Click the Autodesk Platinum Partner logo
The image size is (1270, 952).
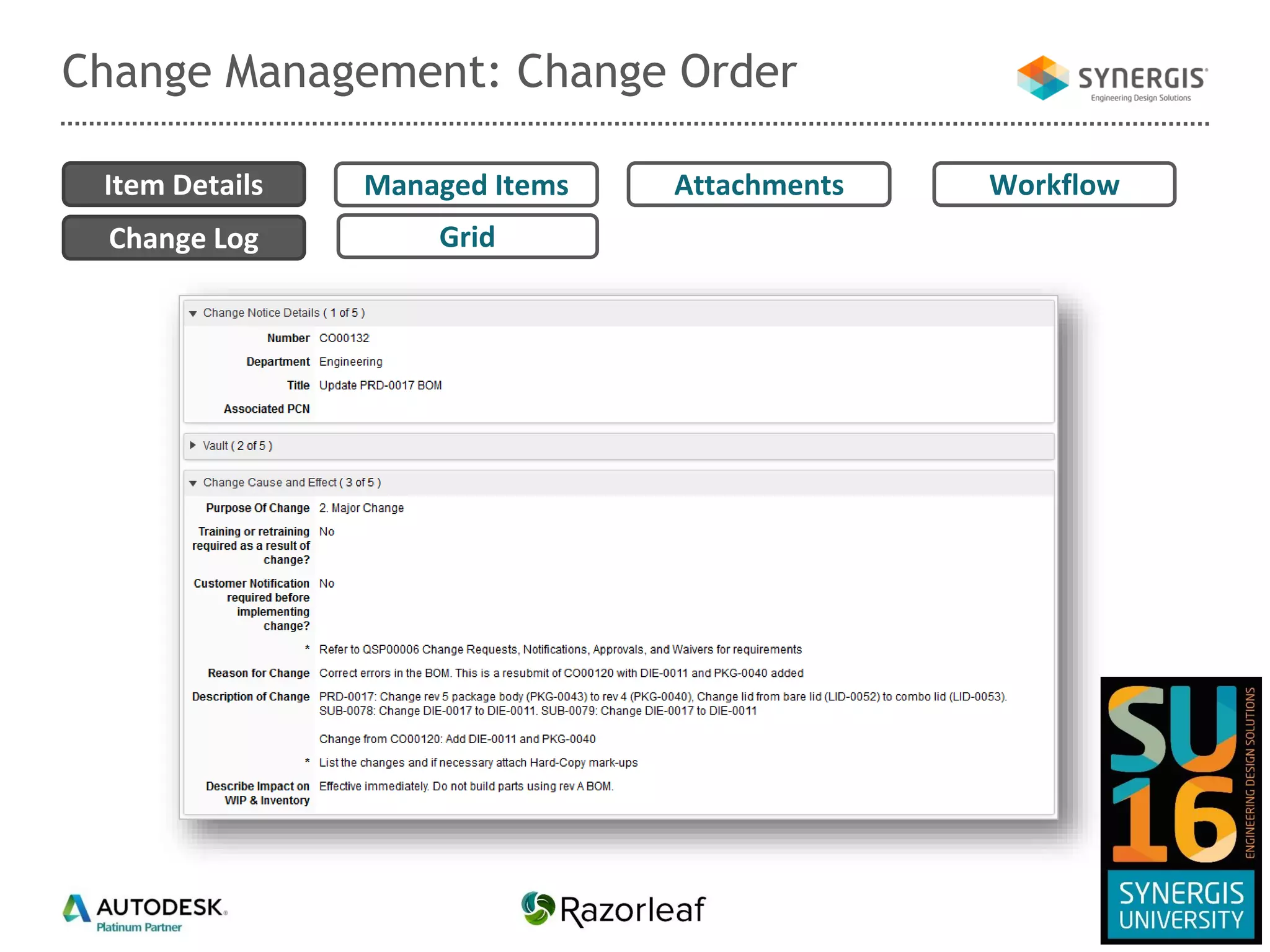[x=145, y=913]
